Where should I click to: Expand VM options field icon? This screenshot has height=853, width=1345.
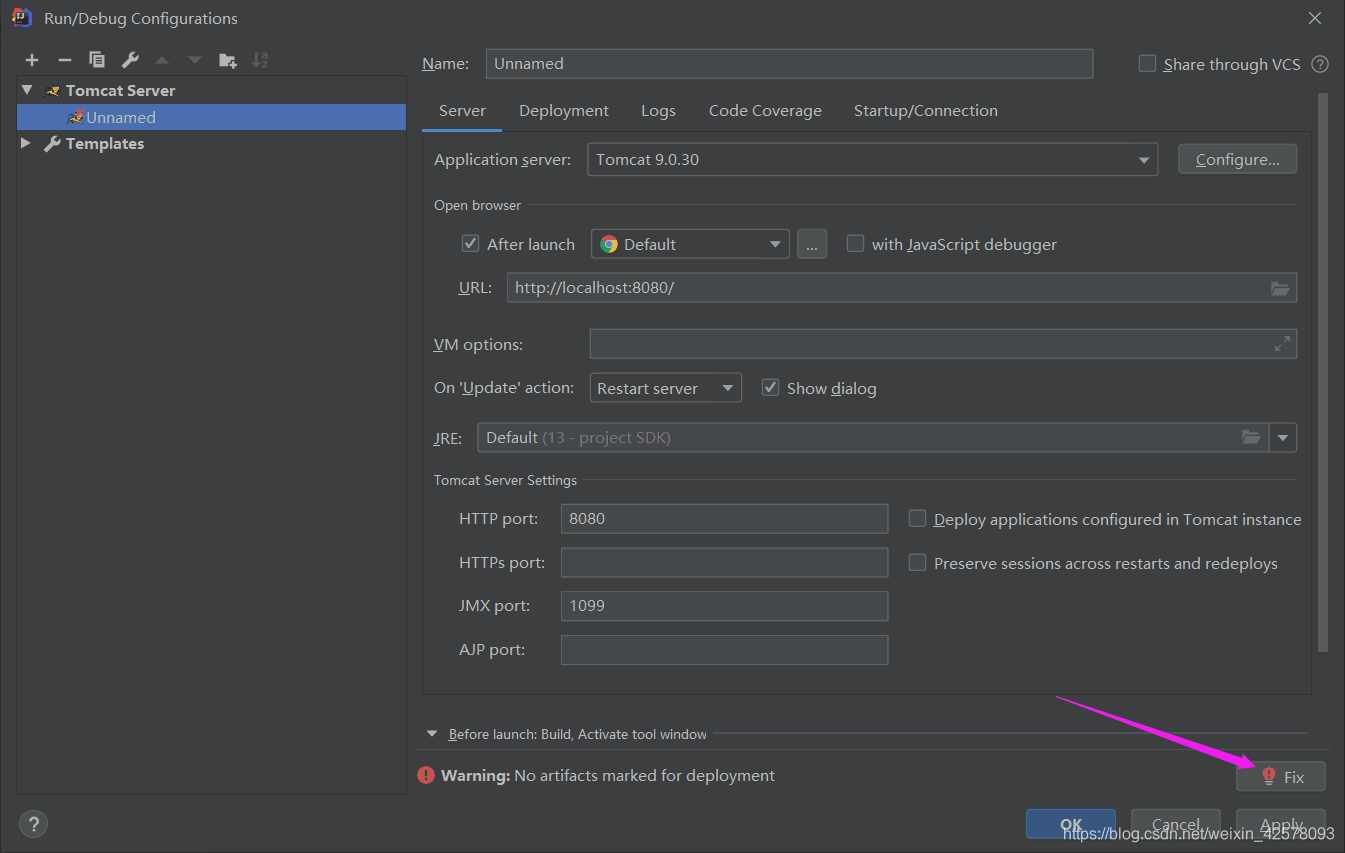coord(1282,344)
